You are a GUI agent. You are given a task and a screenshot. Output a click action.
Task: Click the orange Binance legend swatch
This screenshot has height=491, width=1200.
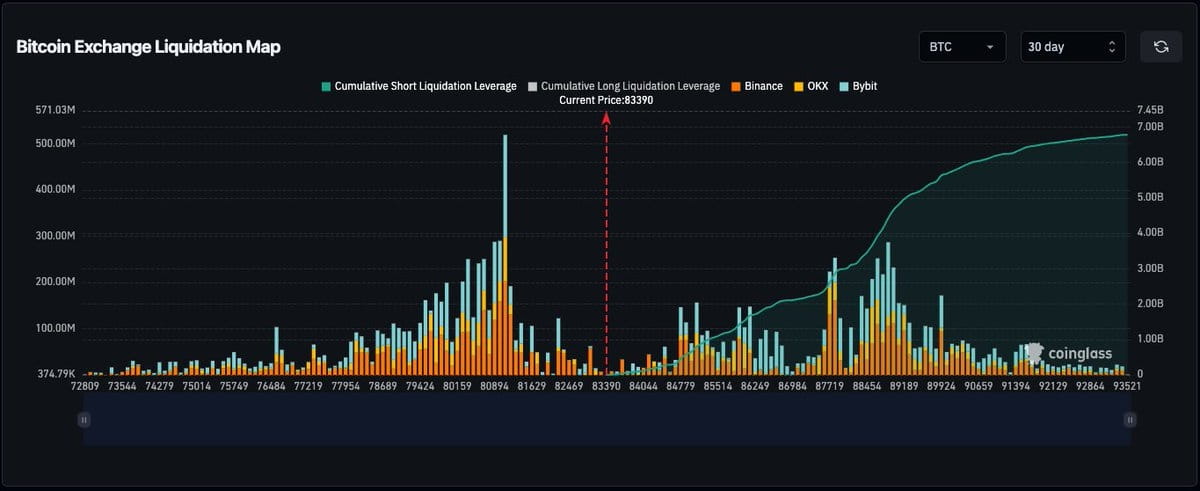735,87
